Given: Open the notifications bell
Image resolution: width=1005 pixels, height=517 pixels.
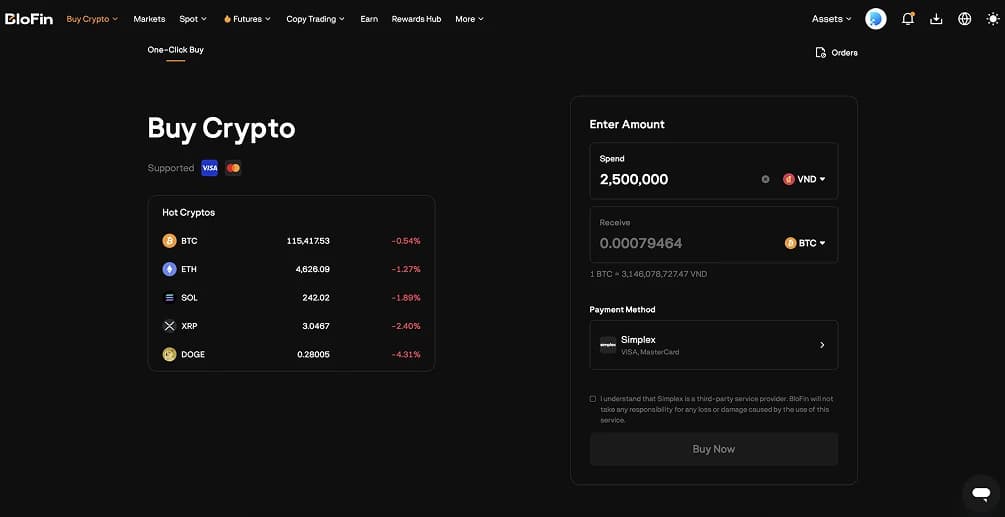Looking at the screenshot, I should coord(908,19).
